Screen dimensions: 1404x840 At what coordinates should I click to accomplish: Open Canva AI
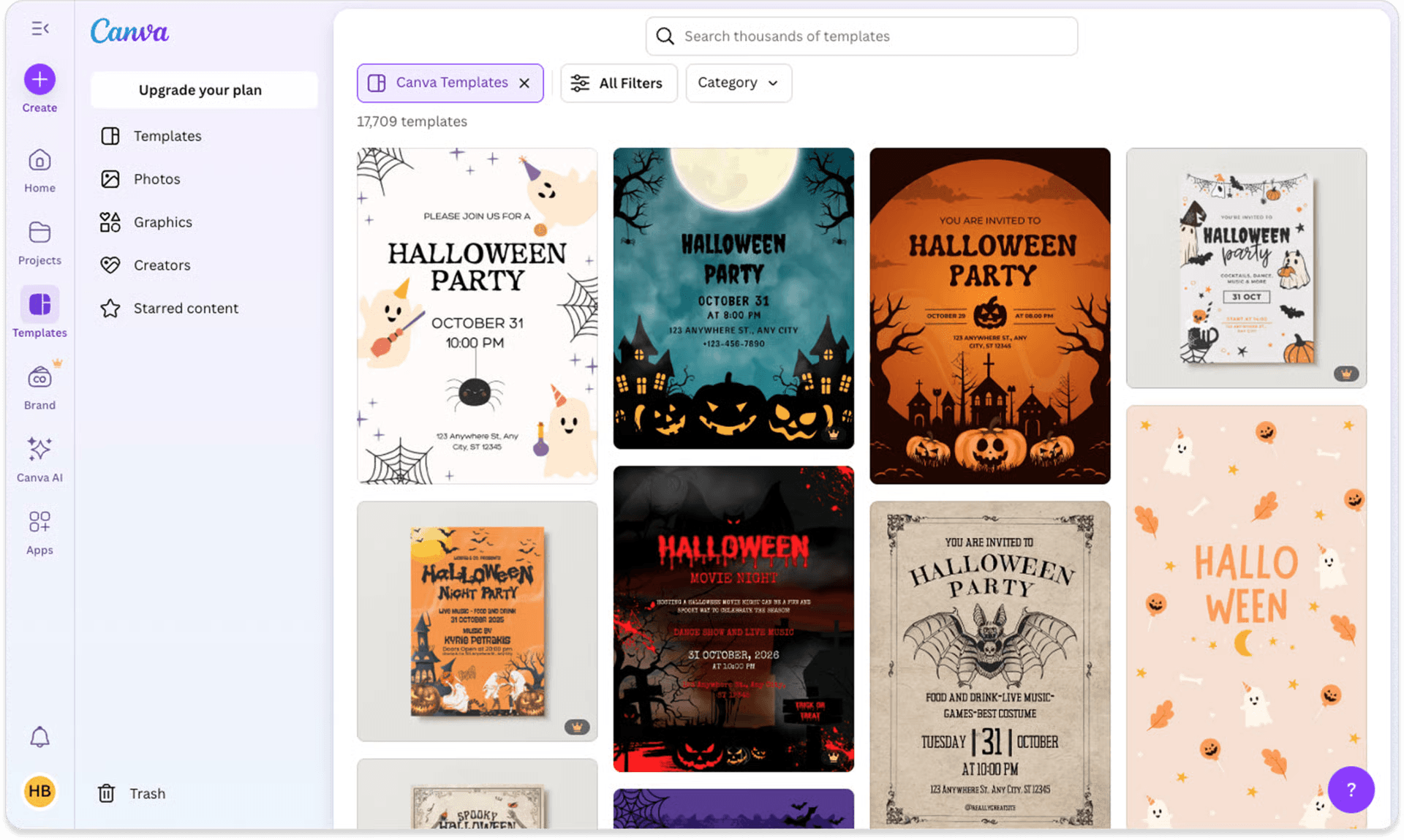click(39, 449)
